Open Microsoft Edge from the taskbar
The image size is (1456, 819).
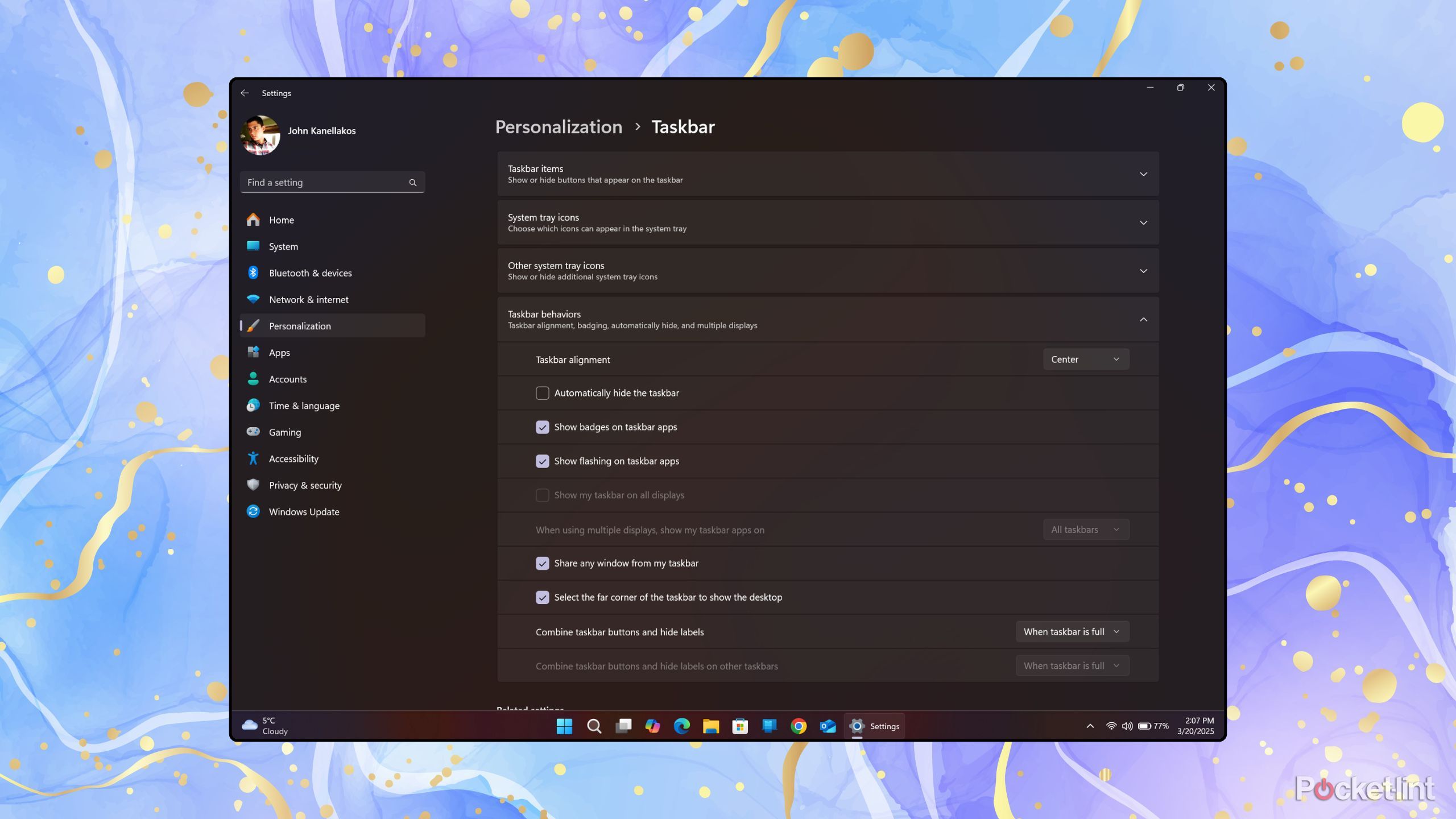tap(682, 726)
